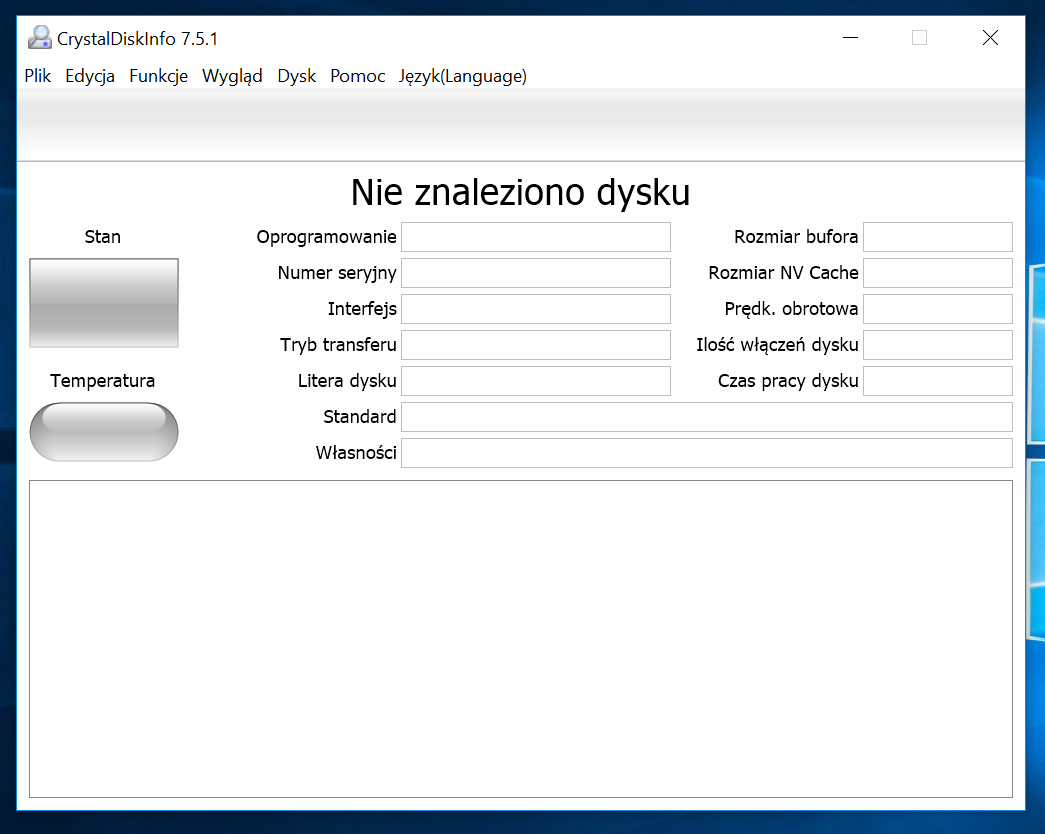Click the Tryb transferu field
1045x834 pixels.
point(535,344)
